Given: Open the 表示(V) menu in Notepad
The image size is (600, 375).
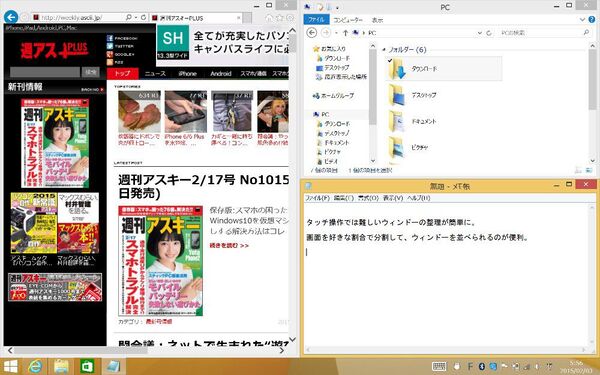Looking at the screenshot, I should 393,198.
